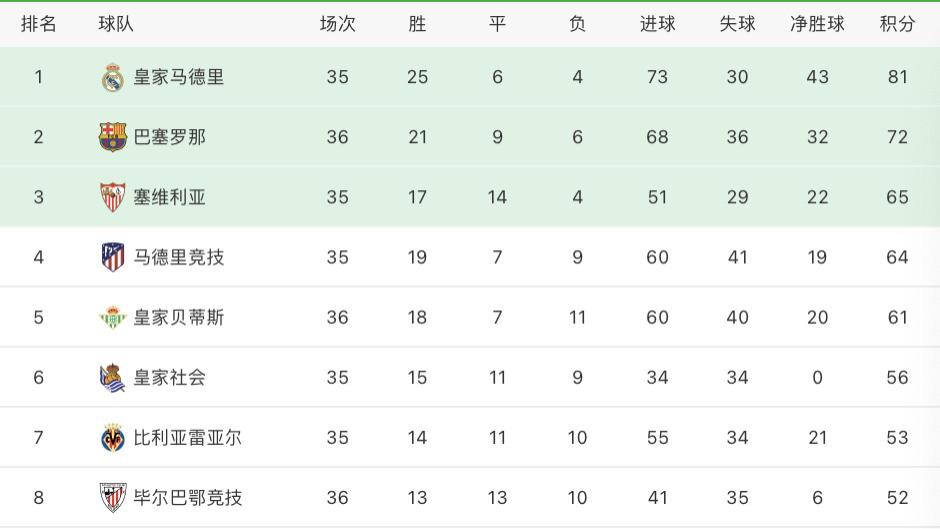940x529 pixels.
Task: Open team page for 巴塞罗那
Action: pos(170,137)
